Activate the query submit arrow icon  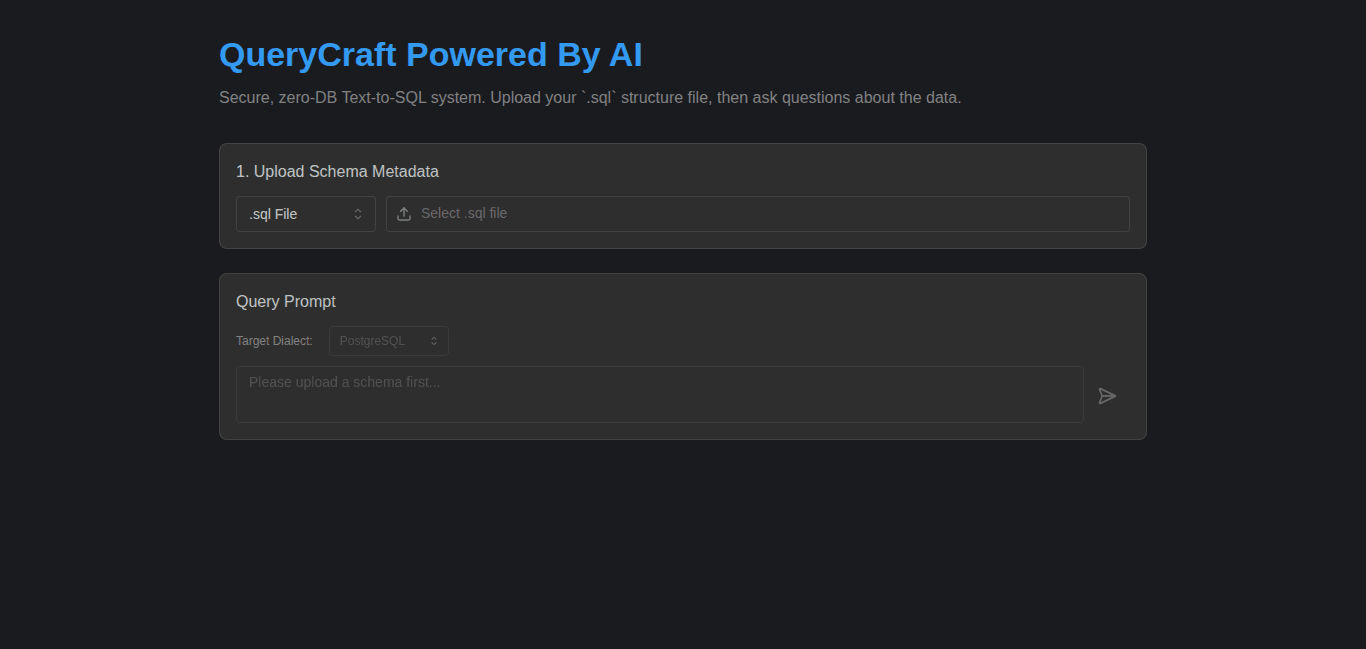(x=1107, y=396)
